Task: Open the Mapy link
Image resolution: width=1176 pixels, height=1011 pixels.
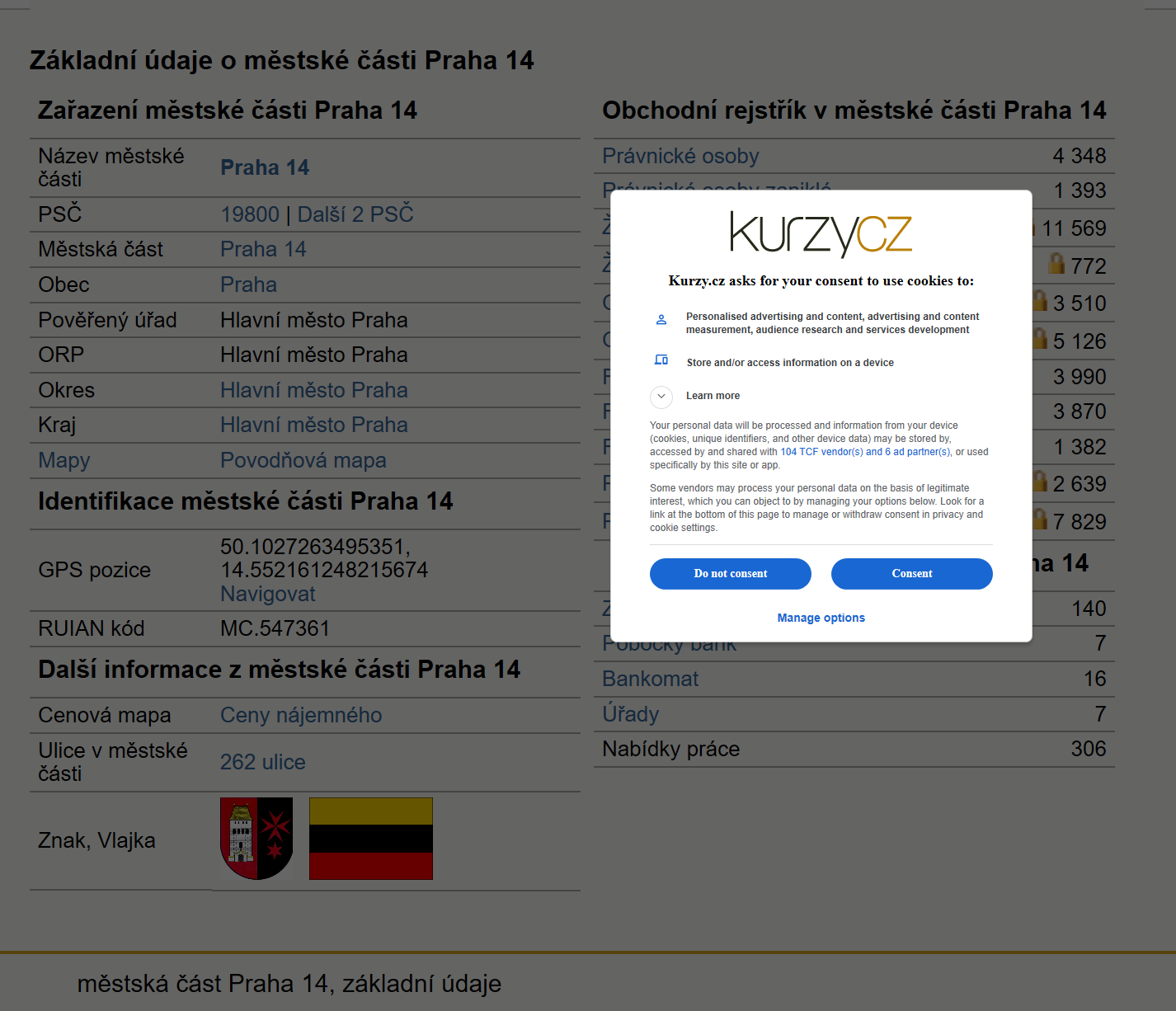Action: (x=64, y=460)
